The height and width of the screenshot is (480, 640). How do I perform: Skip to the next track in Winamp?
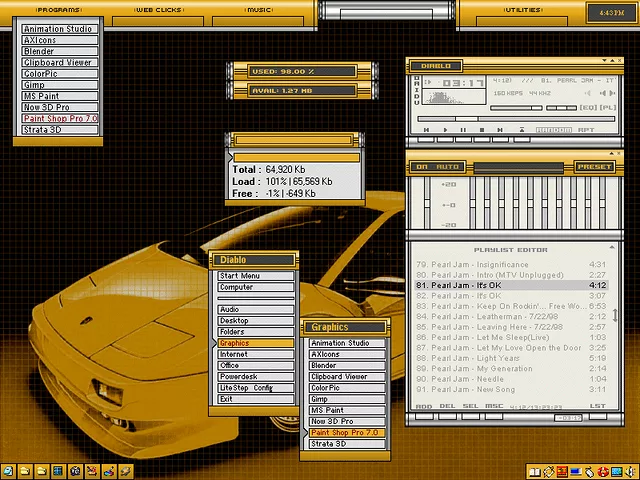point(502,129)
